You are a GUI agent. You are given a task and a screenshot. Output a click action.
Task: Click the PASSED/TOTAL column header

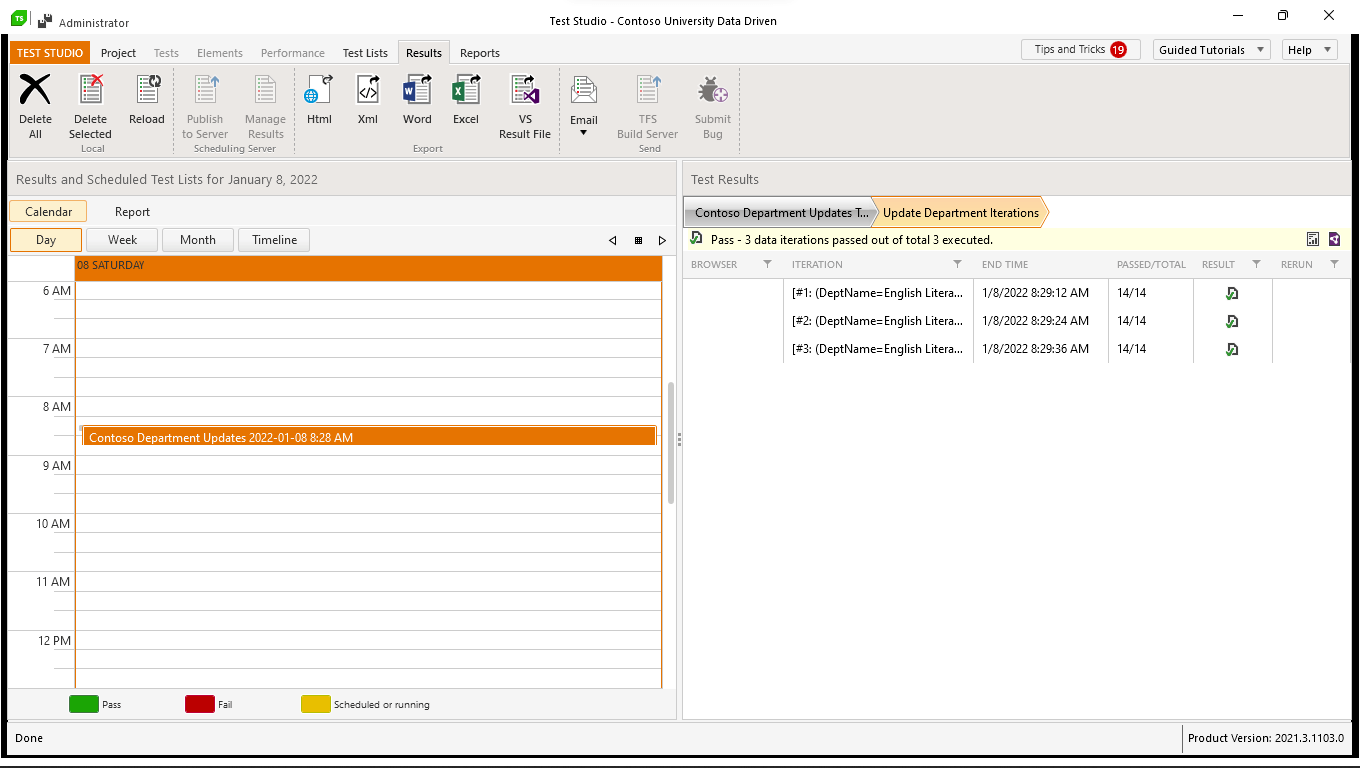[x=1151, y=265]
